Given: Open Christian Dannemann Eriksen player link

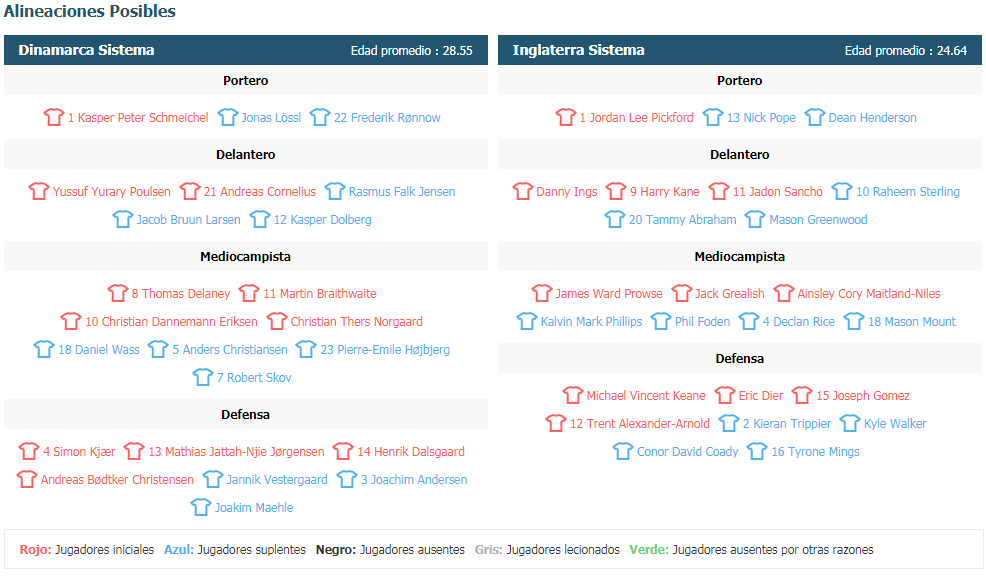Looking at the screenshot, I should [x=171, y=321].
